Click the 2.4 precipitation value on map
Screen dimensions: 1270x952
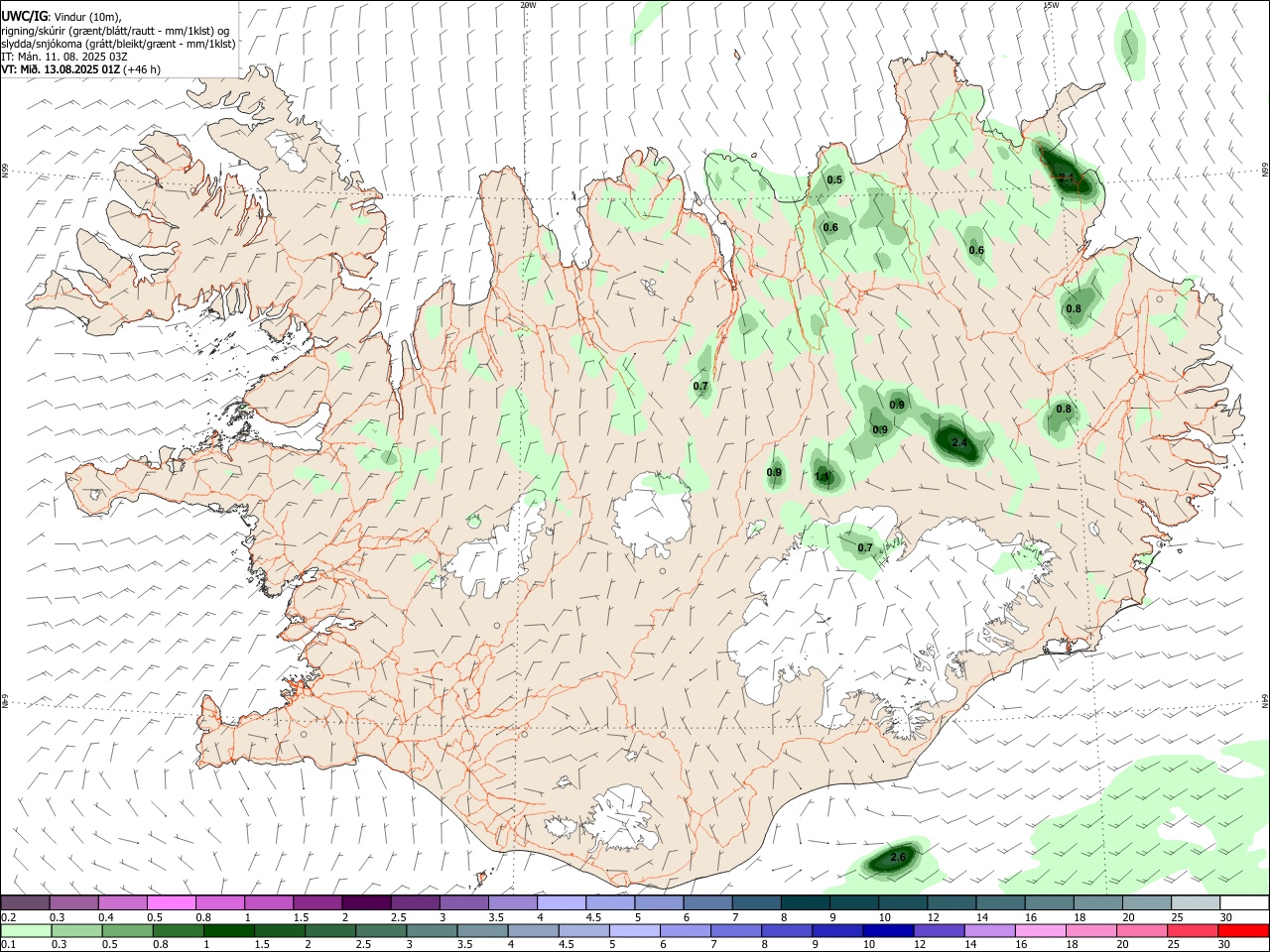(958, 442)
